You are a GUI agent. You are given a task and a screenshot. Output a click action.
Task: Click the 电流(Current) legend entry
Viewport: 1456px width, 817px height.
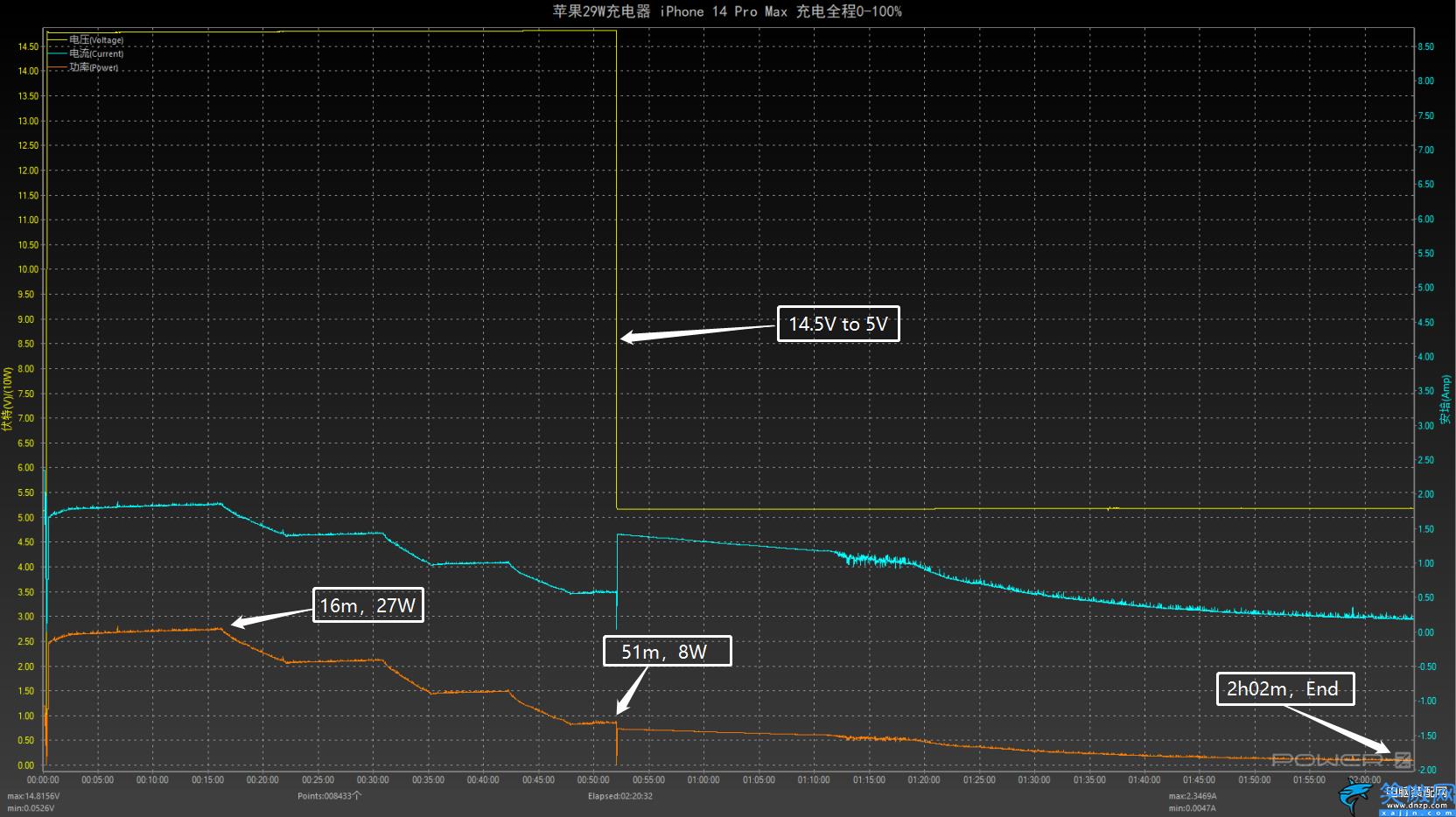[86, 53]
